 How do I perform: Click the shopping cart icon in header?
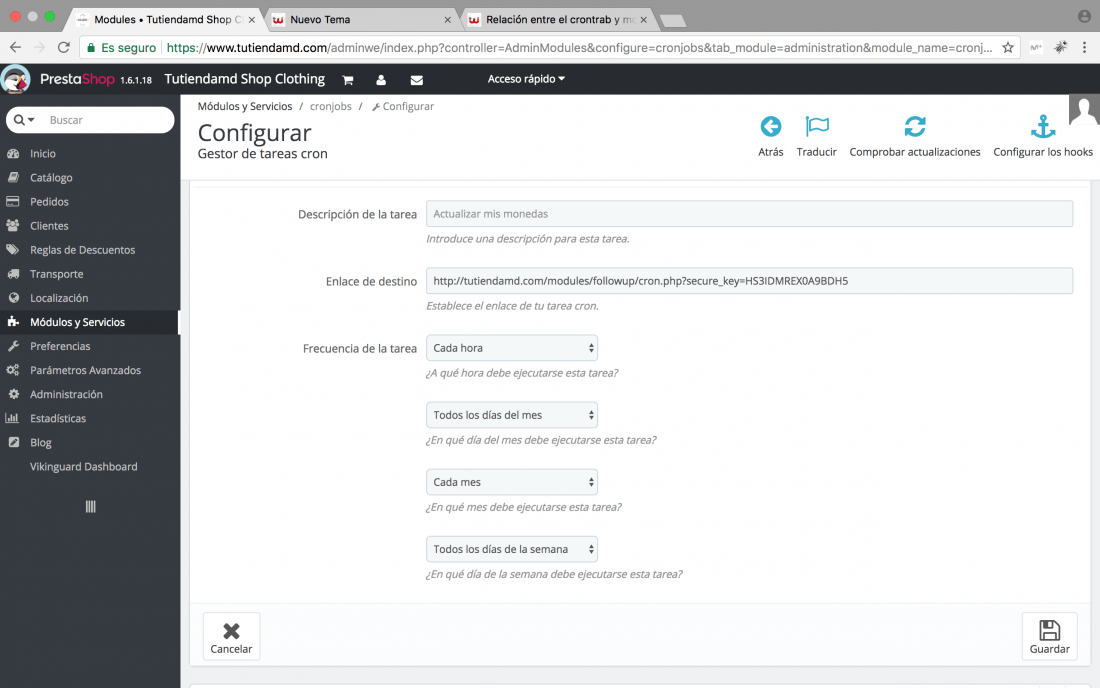pyautogui.click(x=347, y=80)
